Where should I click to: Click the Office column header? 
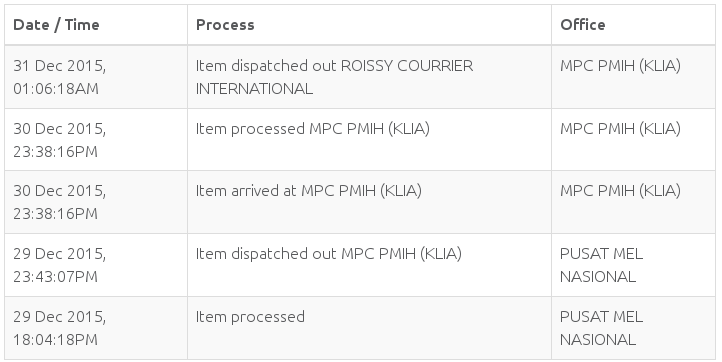[x=582, y=25]
